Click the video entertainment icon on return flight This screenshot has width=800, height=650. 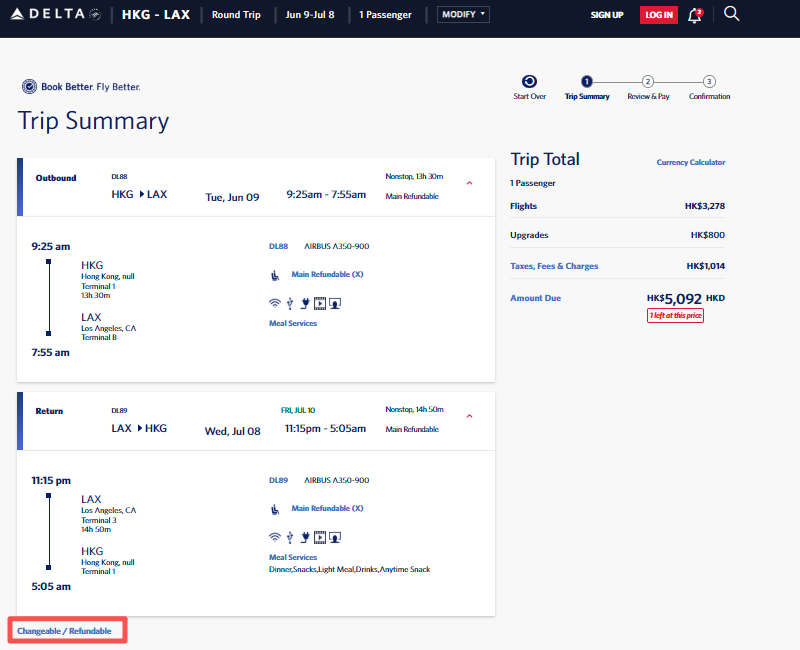click(x=320, y=537)
